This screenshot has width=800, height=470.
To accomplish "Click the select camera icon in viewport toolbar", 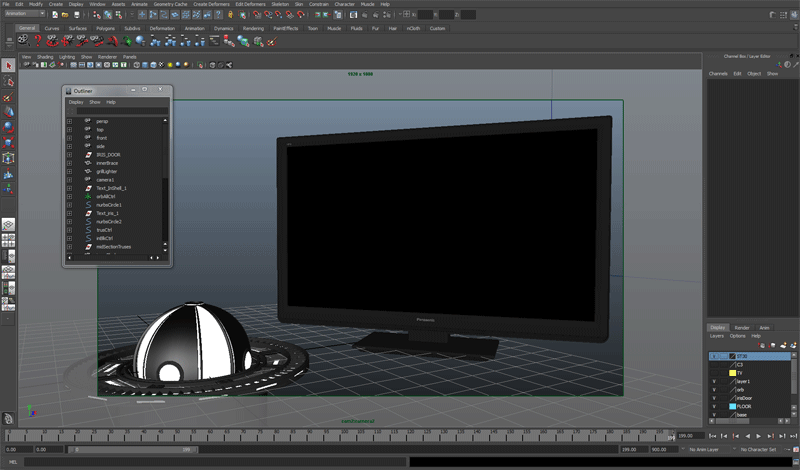I will pos(26,65).
